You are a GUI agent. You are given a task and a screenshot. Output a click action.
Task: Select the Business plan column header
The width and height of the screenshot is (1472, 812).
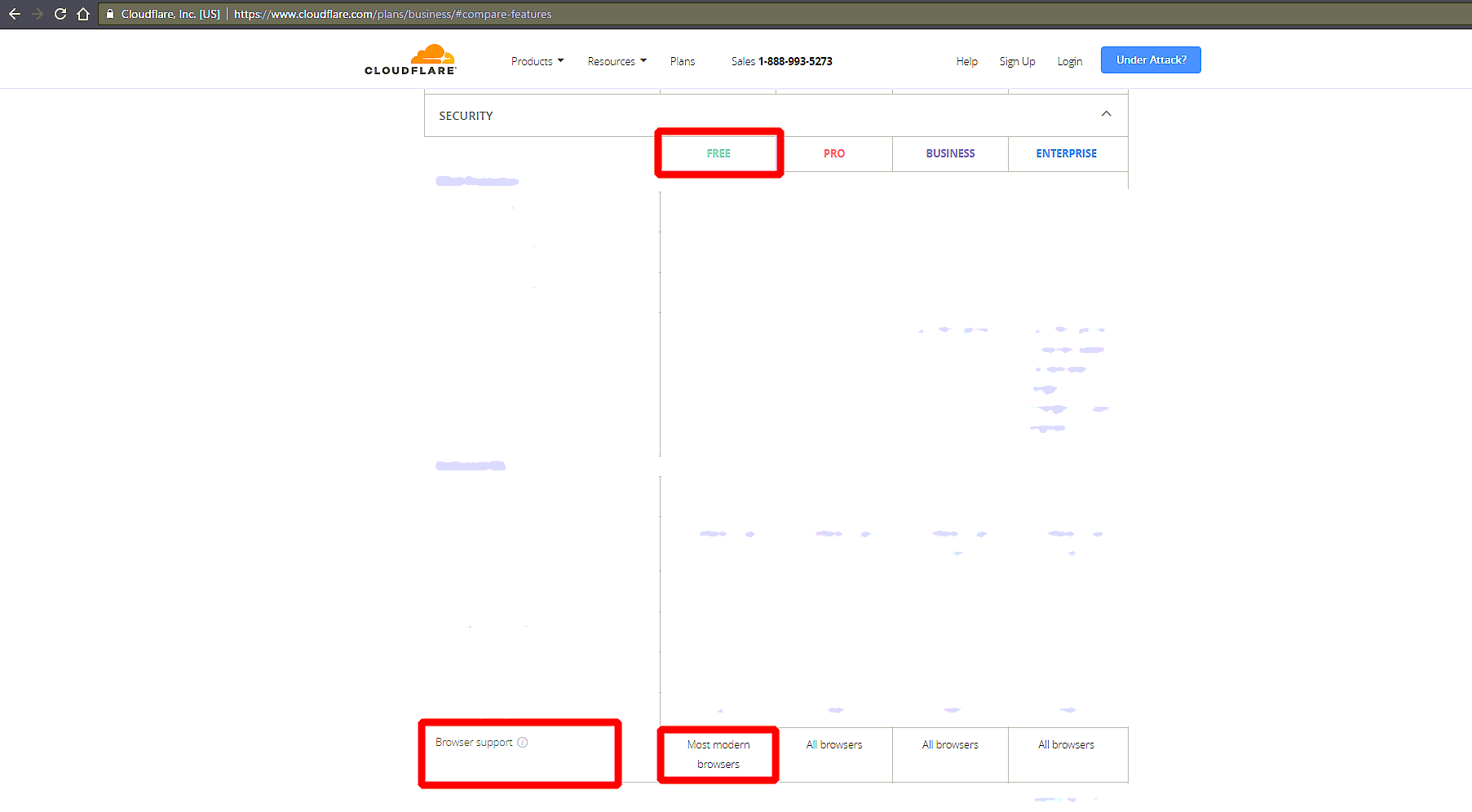pos(950,153)
